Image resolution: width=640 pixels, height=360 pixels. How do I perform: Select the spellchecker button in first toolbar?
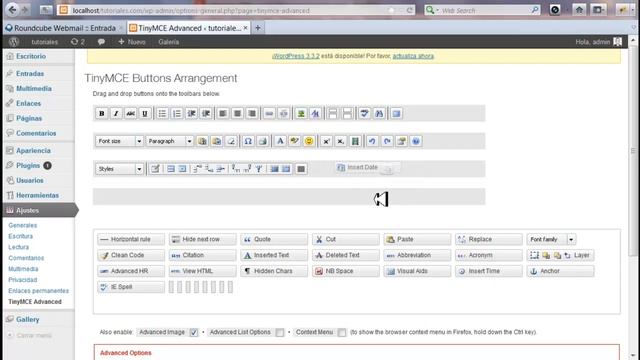click(364, 113)
